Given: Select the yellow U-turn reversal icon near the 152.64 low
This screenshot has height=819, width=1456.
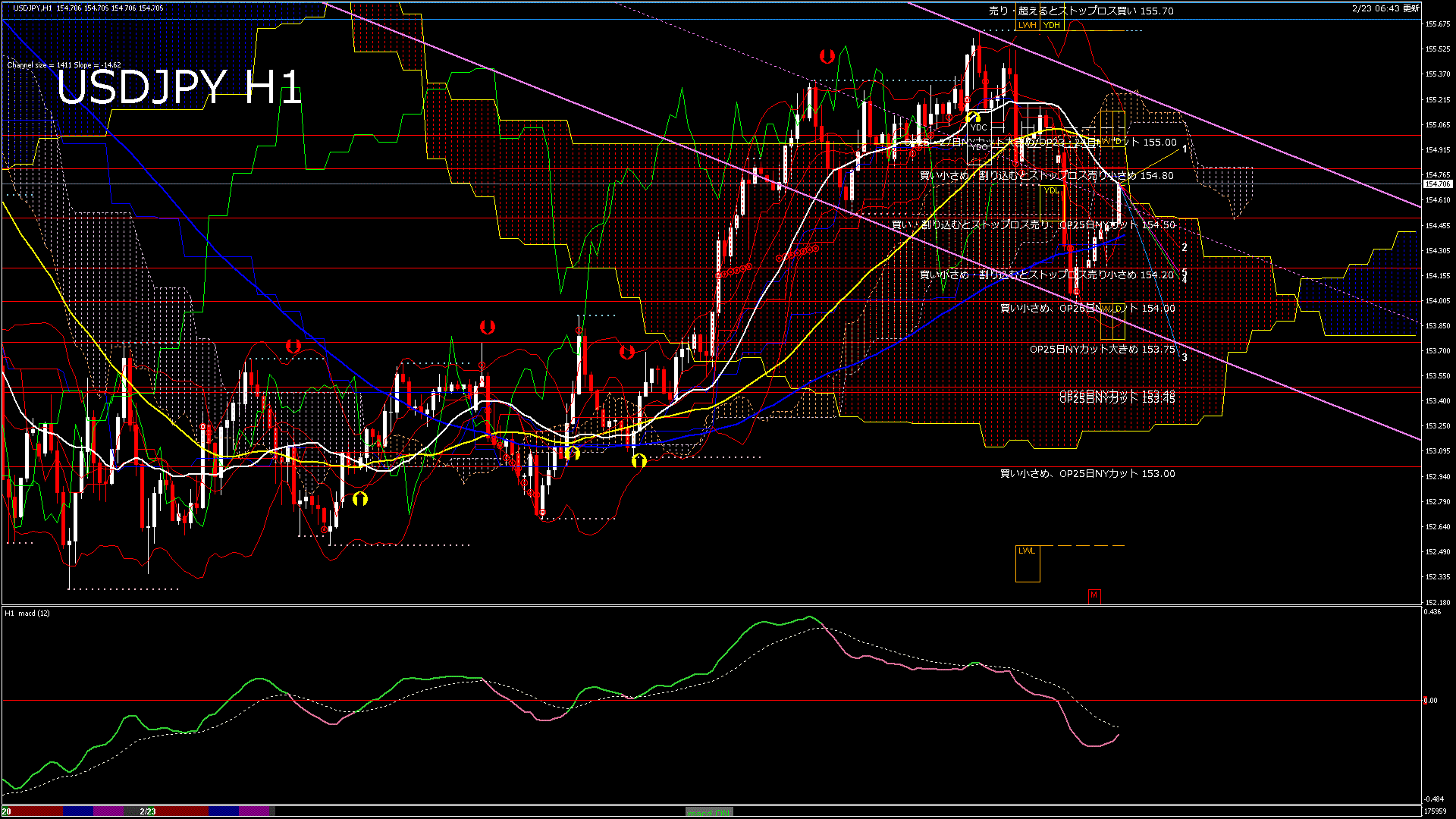Looking at the screenshot, I should coord(360,499).
